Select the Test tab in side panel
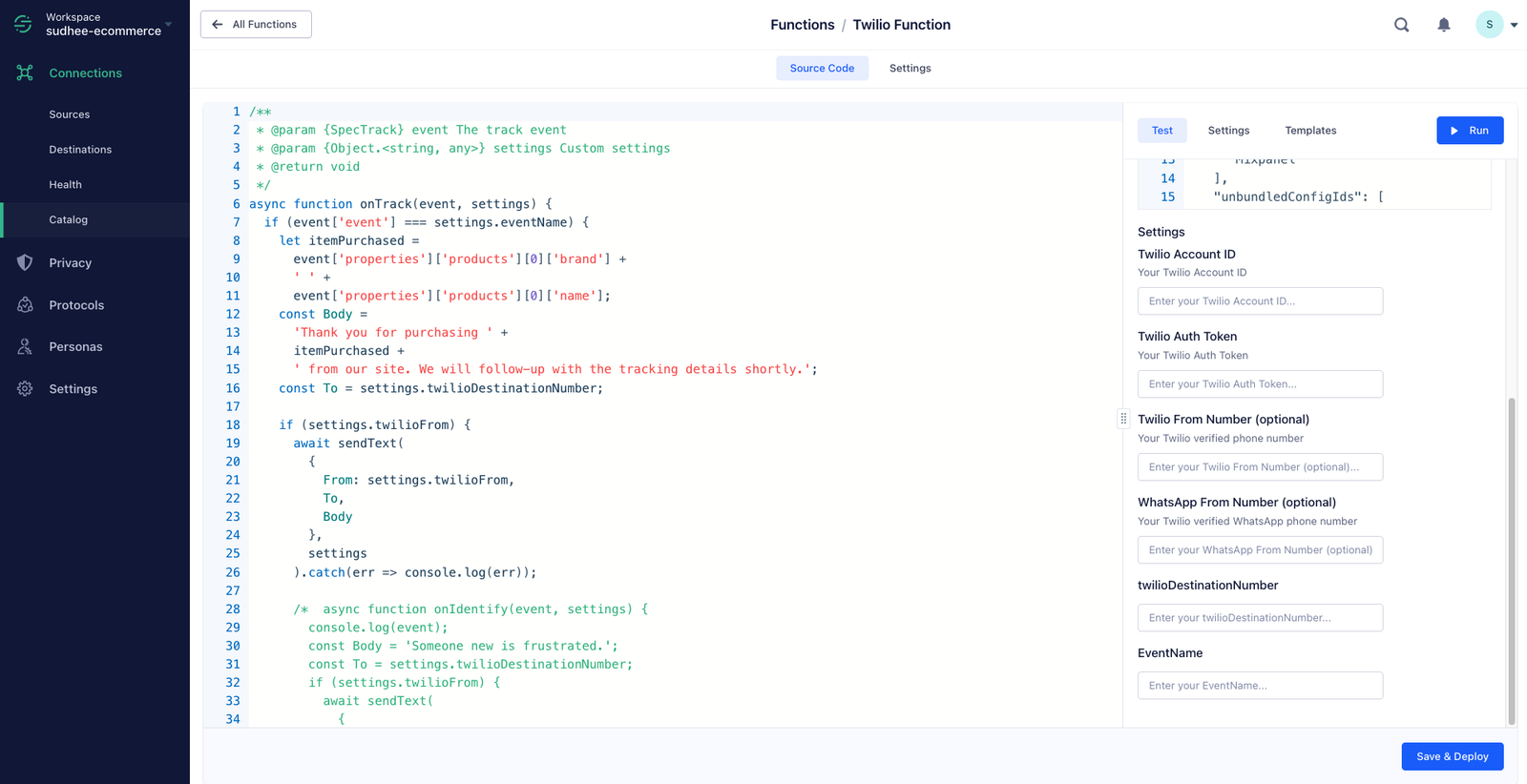Screen dimensions: 1527x784 (1161, 131)
